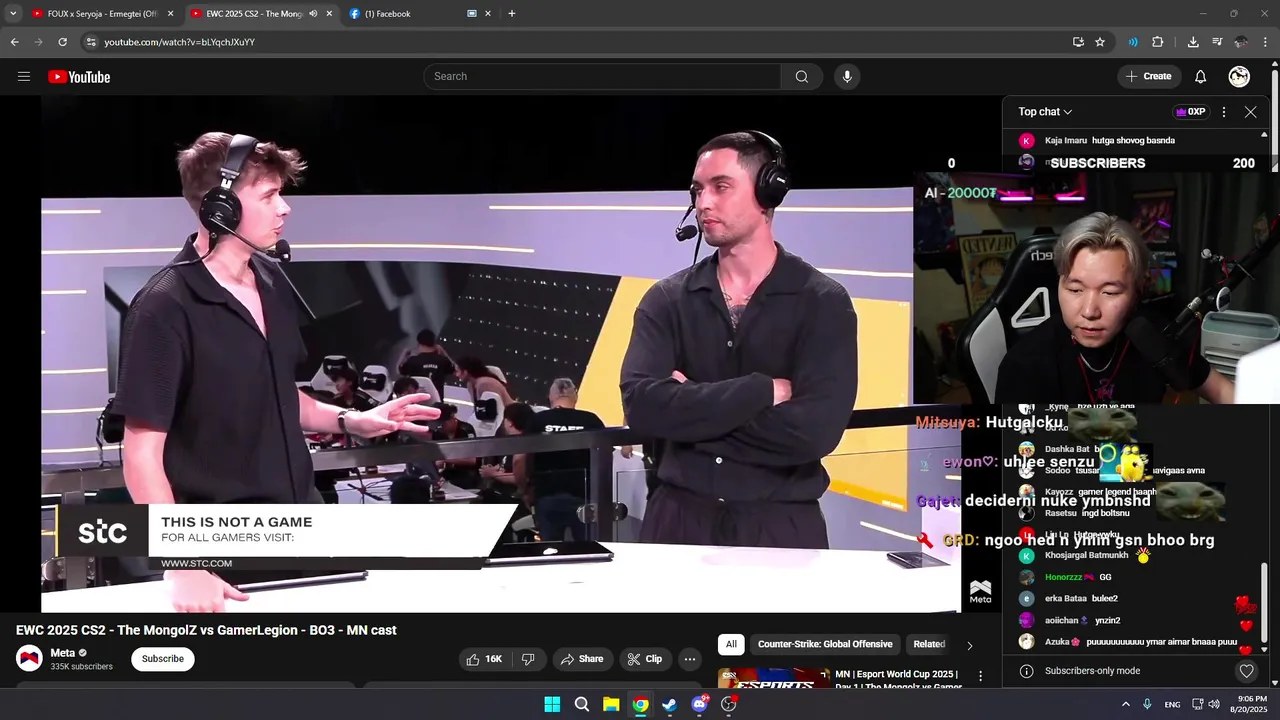Viewport: 1280px width, 720px height.
Task: Open Windows taskbar search
Action: point(581,704)
